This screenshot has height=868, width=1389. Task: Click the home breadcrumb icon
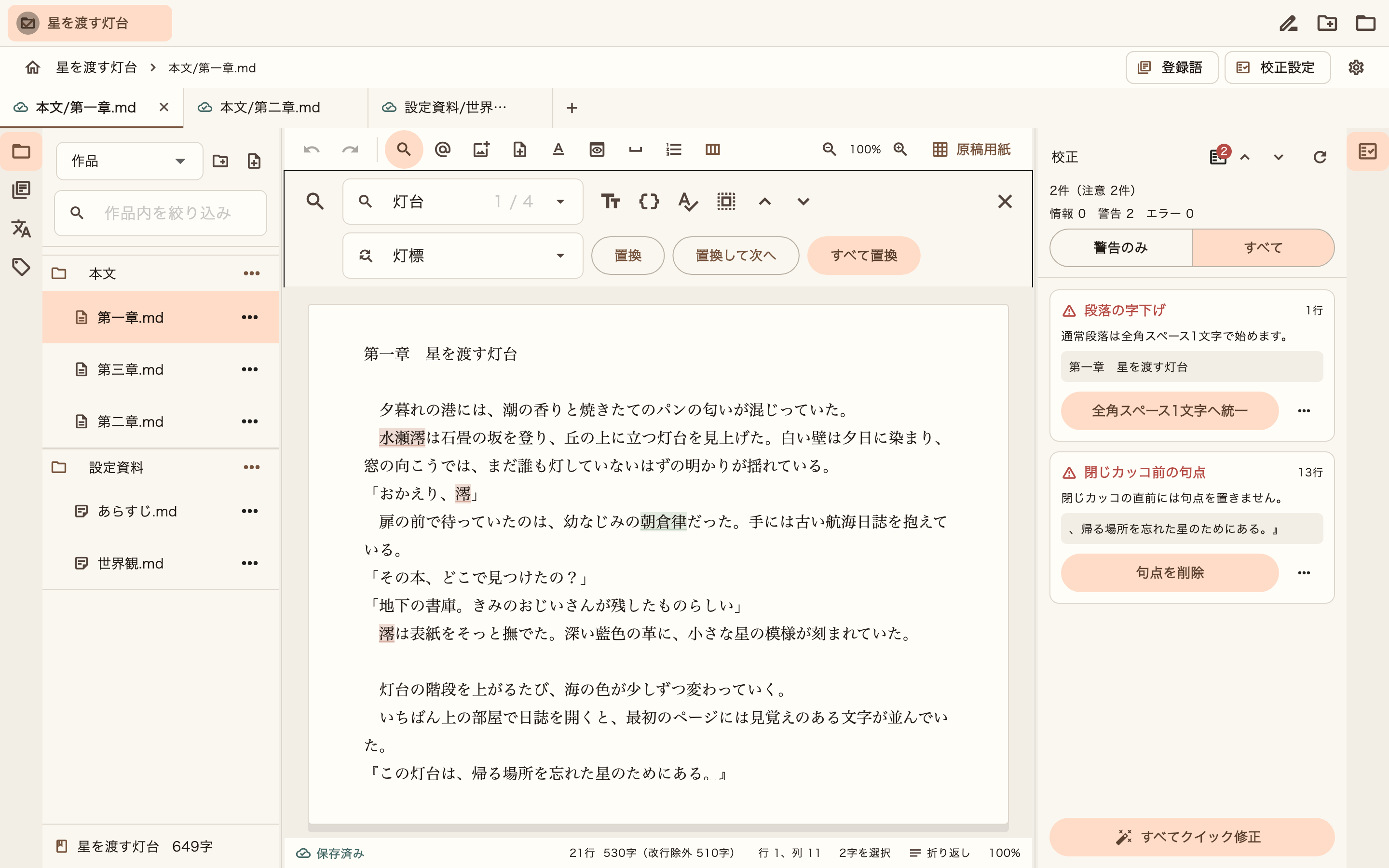(33, 67)
